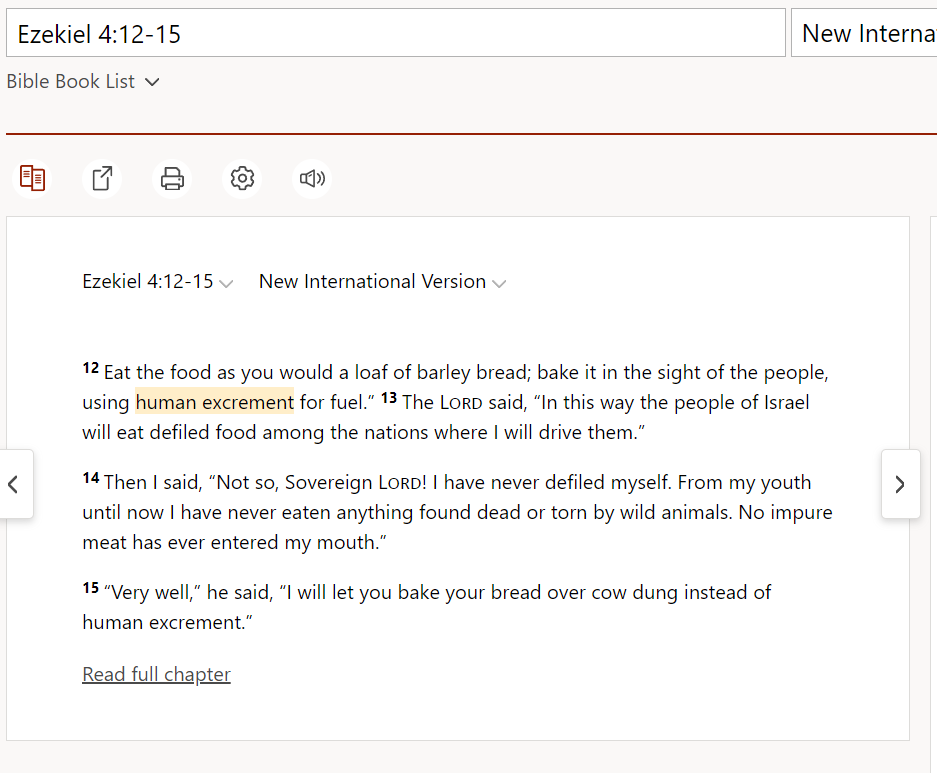Open the share passage icon
This screenshot has width=937, height=773.
[x=102, y=179]
